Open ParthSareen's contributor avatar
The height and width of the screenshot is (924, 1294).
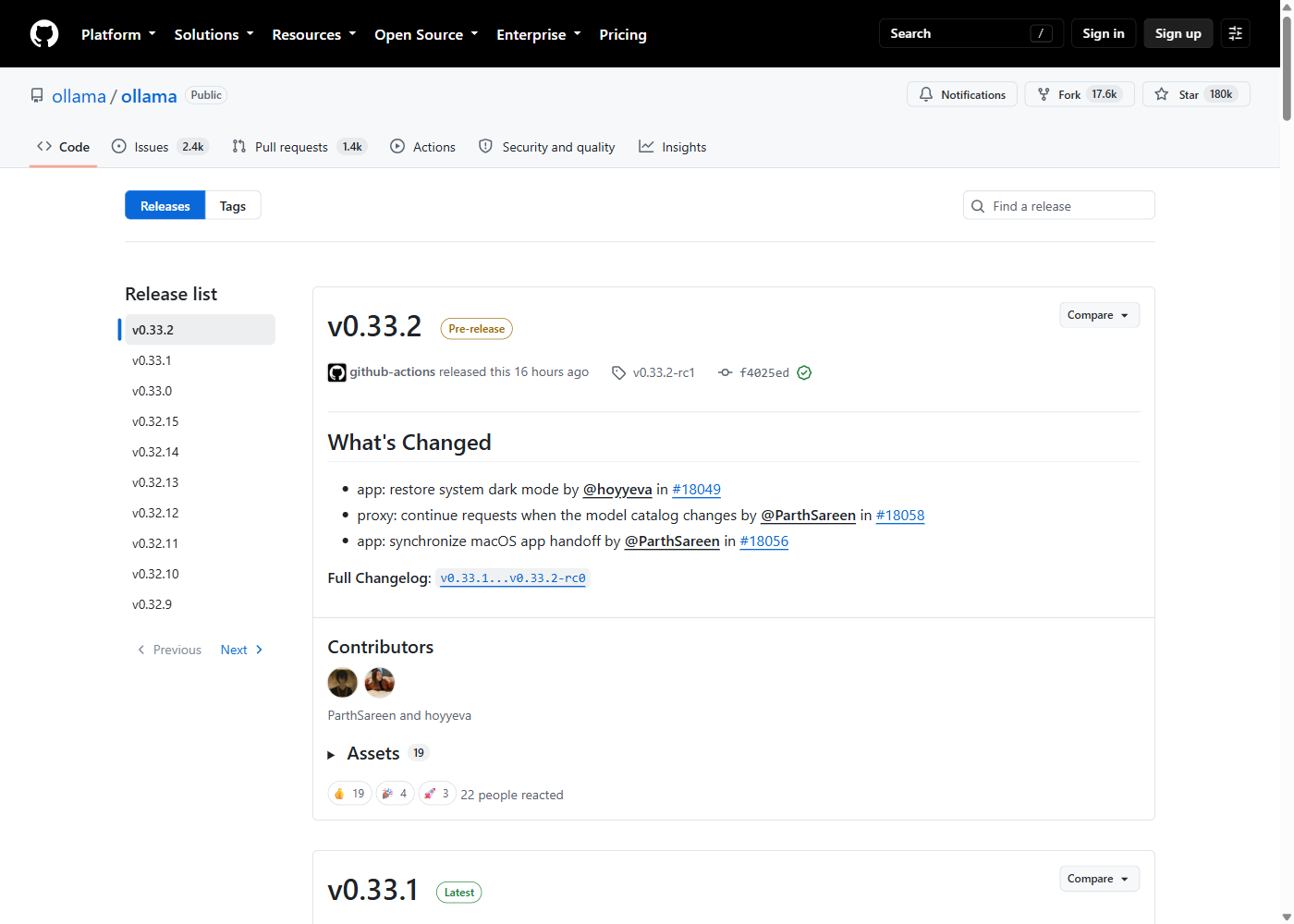(x=343, y=683)
